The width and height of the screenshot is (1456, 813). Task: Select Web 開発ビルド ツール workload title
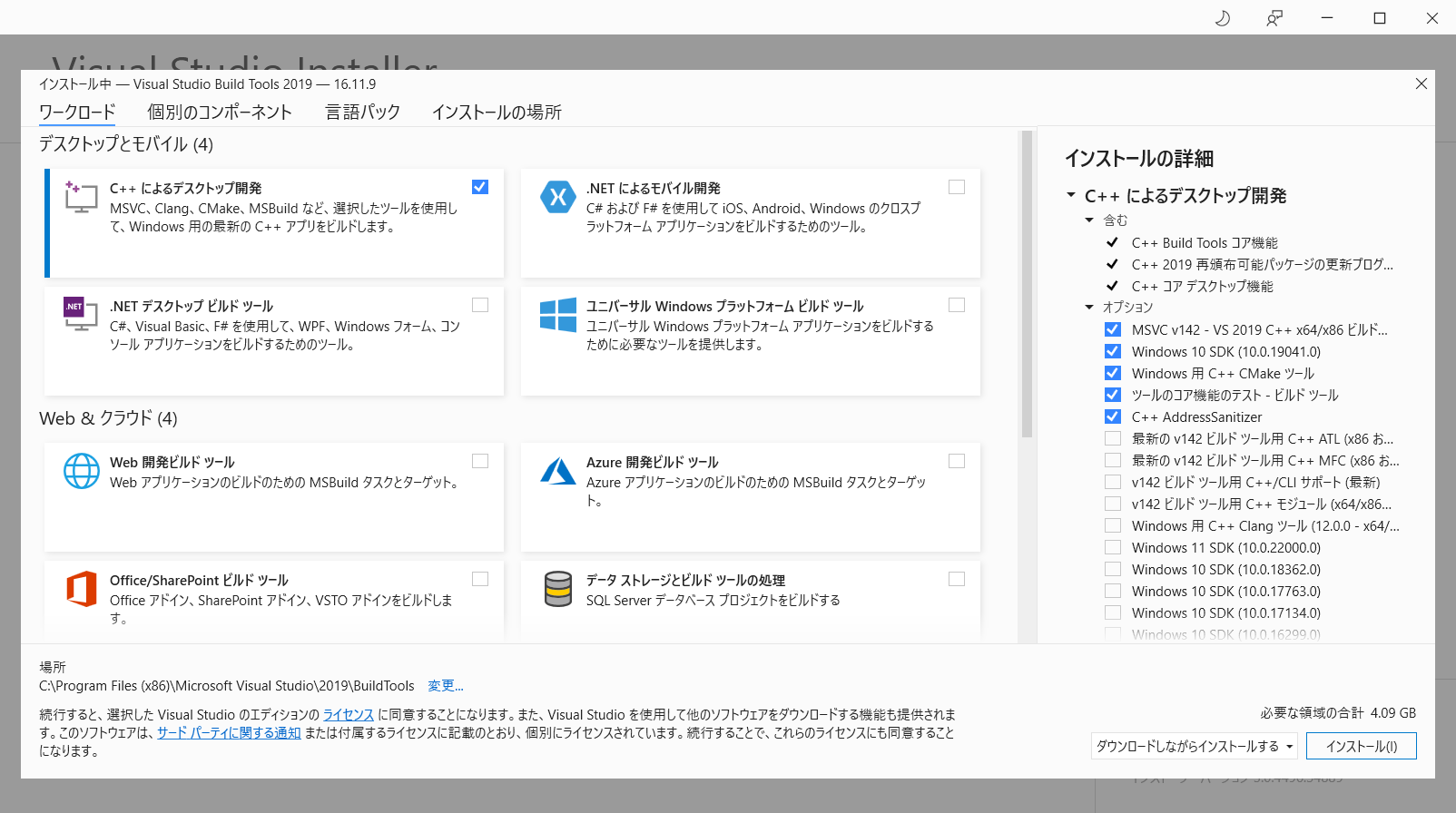[x=172, y=462]
